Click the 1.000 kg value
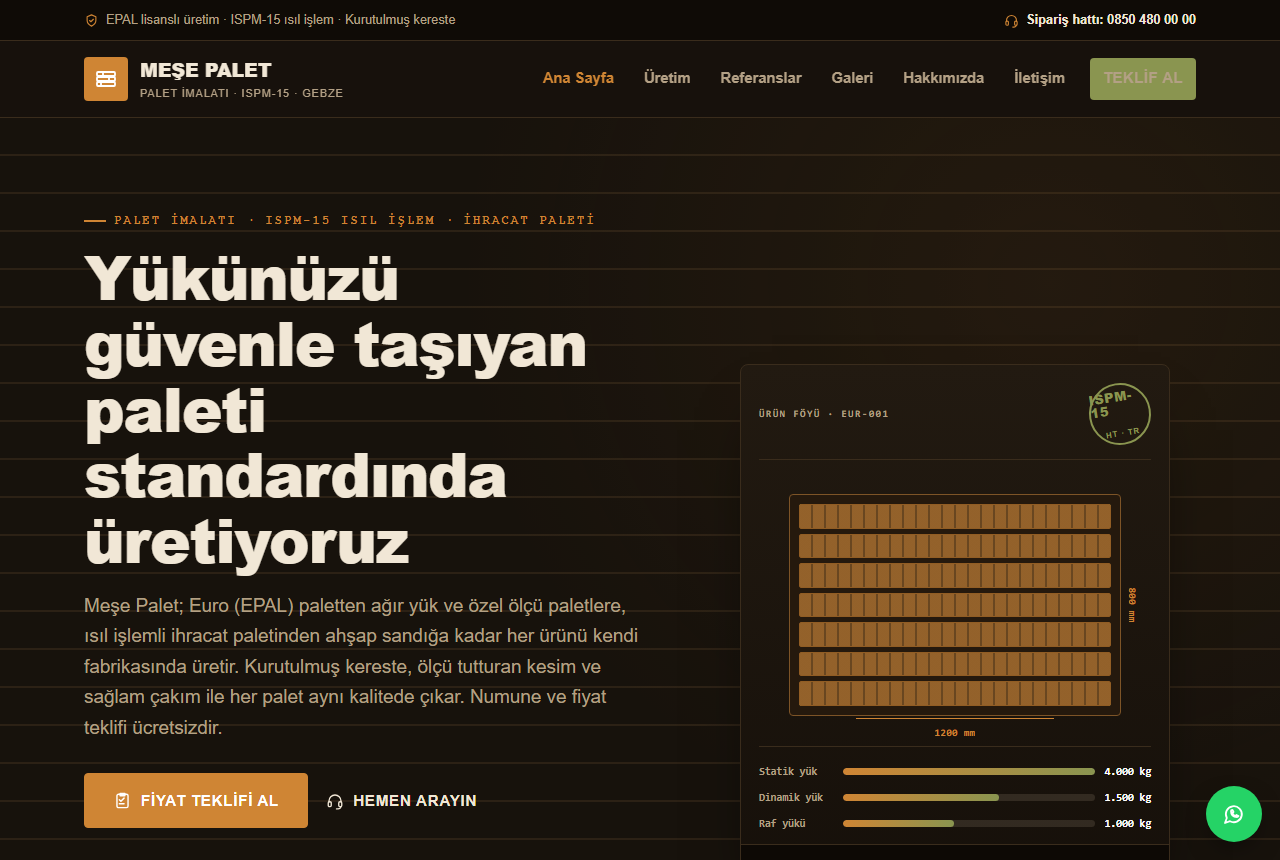1280x860 pixels. 1128,824
